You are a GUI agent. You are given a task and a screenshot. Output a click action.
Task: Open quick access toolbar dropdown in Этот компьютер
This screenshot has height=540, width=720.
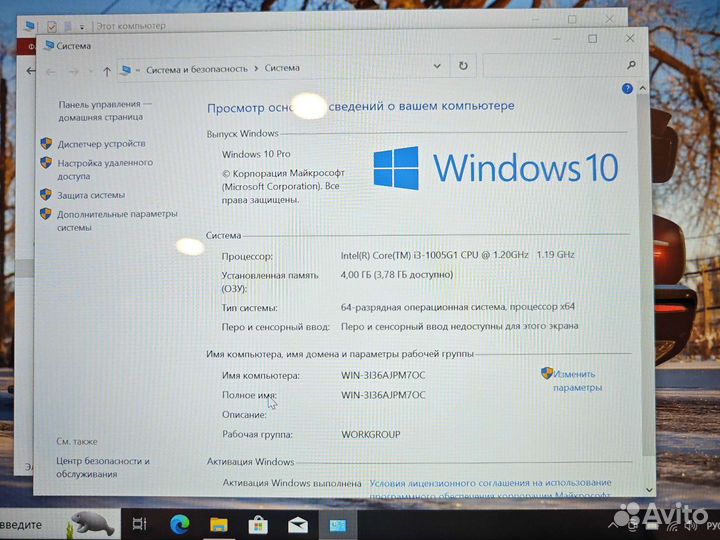(82, 27)
